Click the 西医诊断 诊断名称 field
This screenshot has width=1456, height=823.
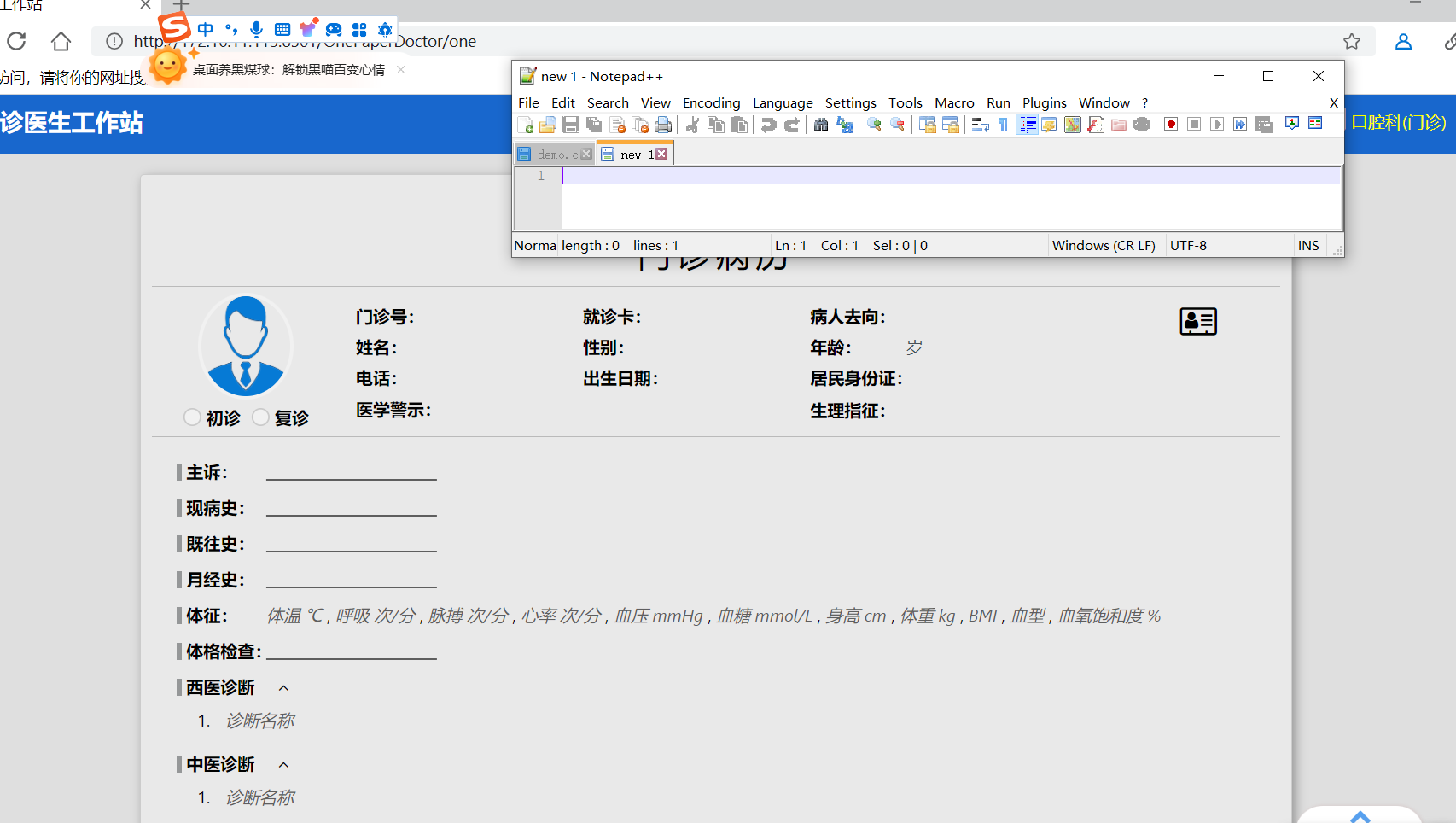[260, 721]
